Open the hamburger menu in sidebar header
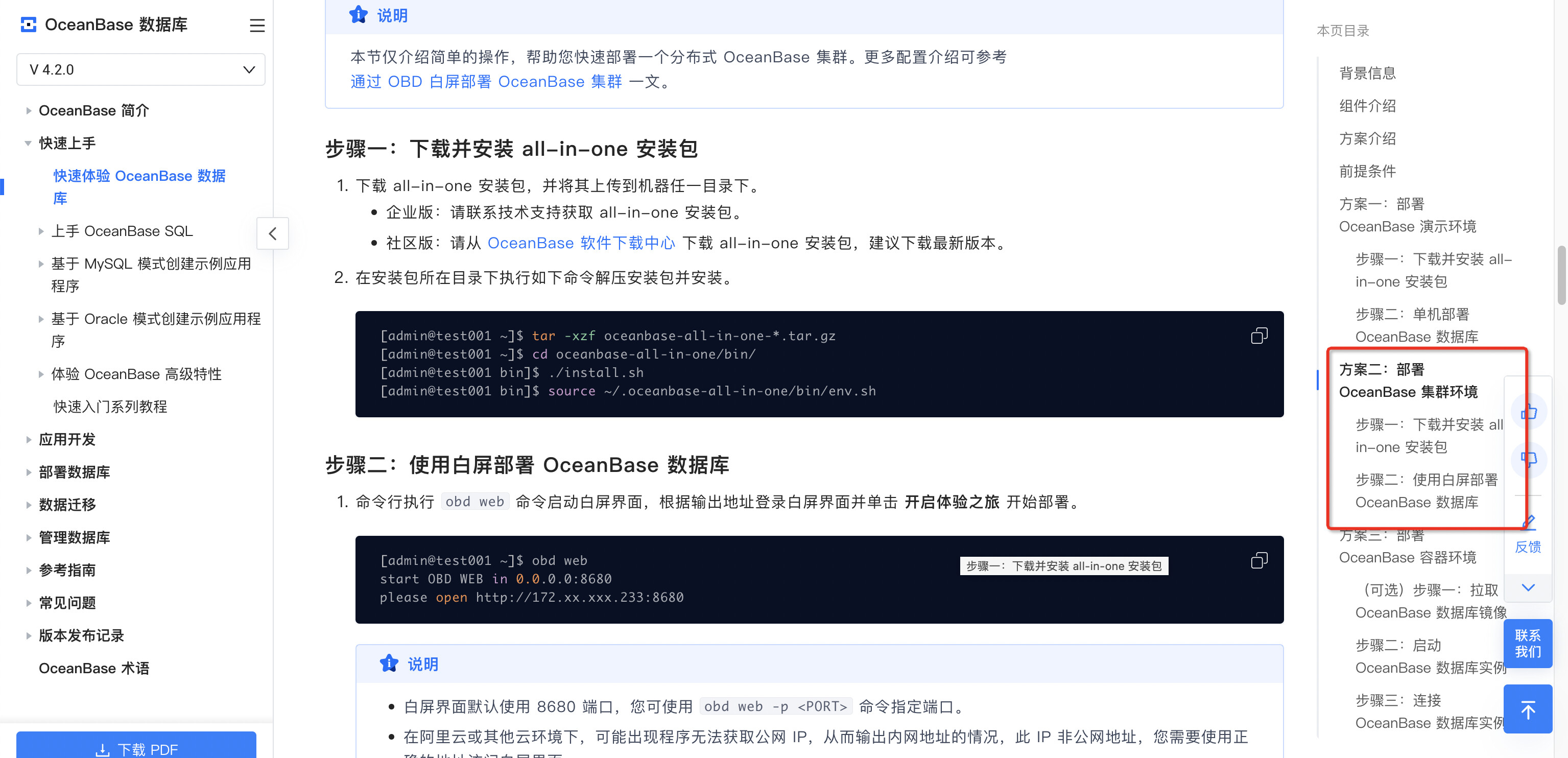 257,25
